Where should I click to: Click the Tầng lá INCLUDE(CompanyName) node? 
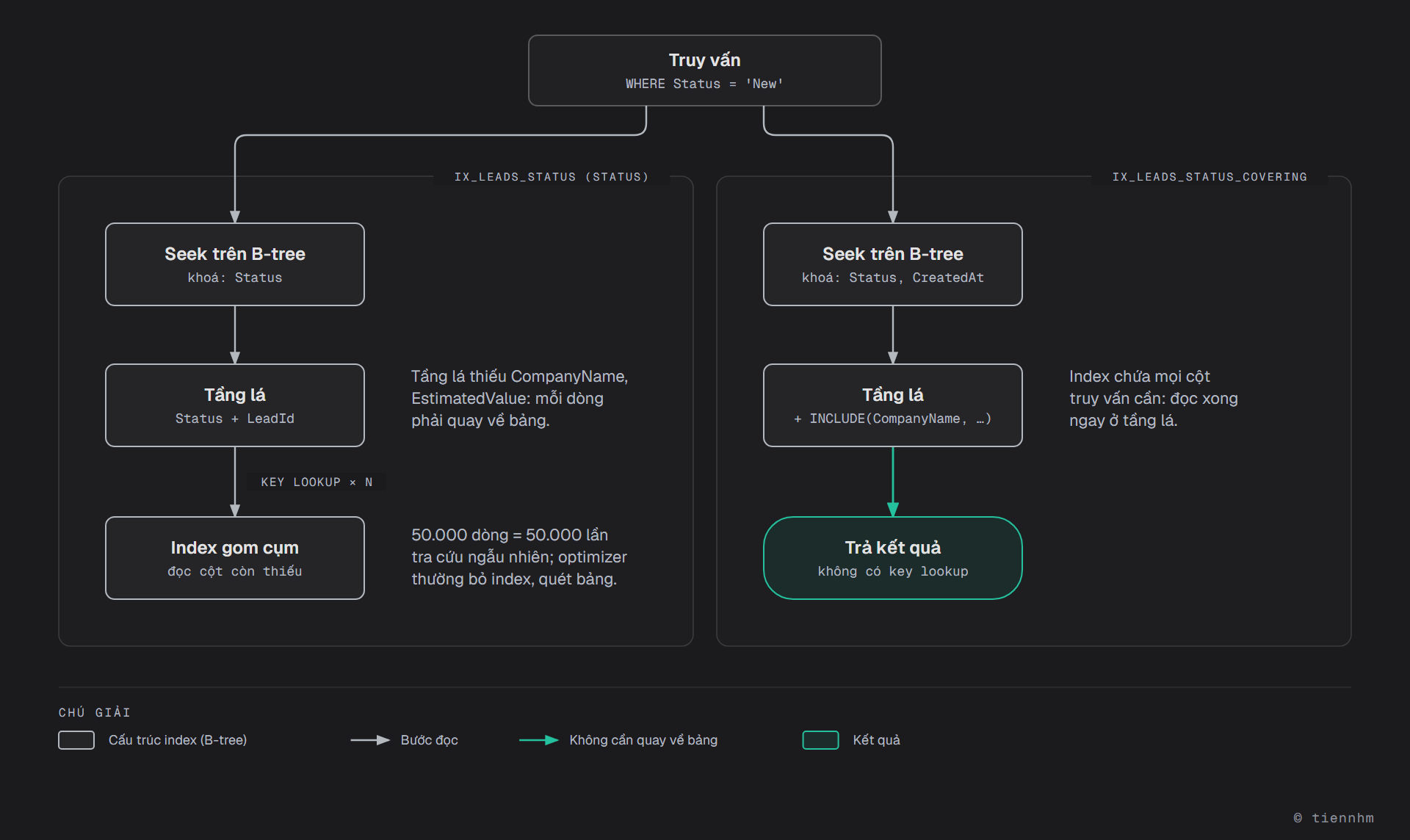[893, 405]
